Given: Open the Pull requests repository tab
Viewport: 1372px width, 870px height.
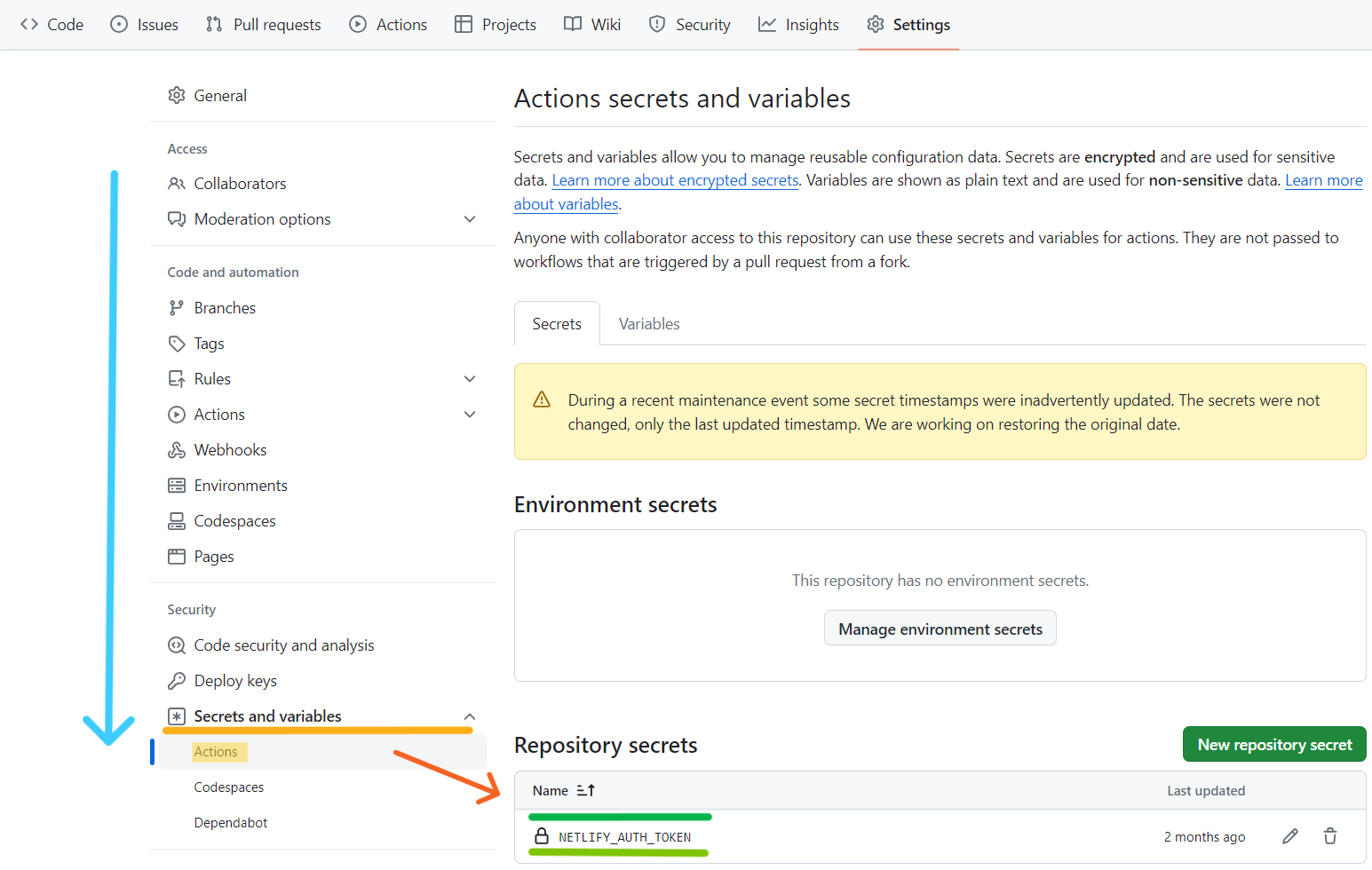Looking at the screenshot, I should coord(264,25).
